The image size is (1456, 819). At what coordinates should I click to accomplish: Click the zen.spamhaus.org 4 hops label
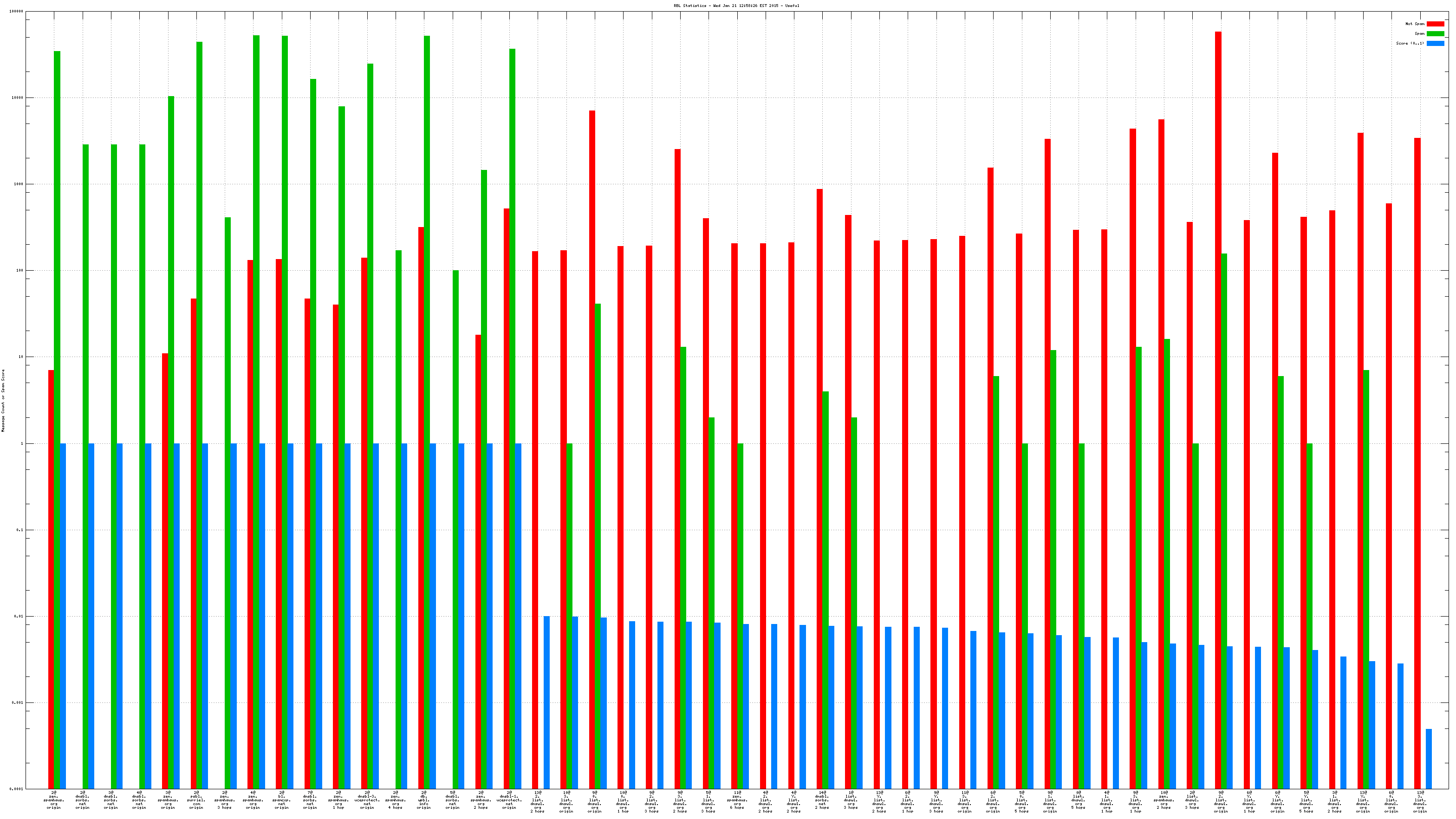[396, 800]
